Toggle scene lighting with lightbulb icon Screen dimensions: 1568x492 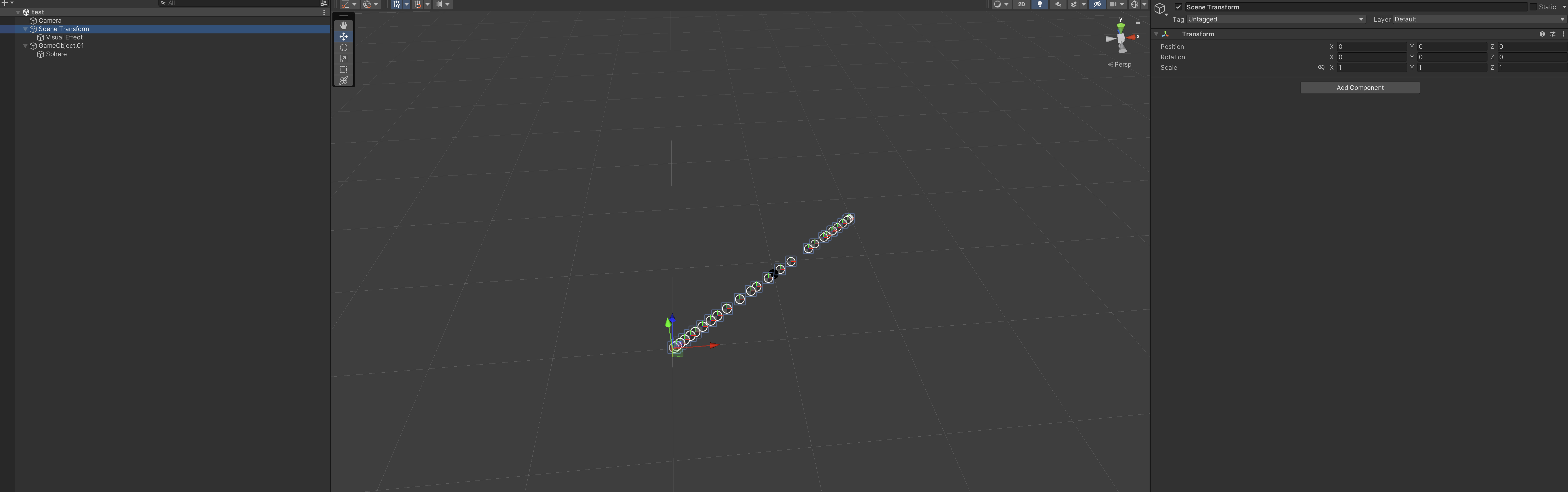click(x=1040, y=4)
